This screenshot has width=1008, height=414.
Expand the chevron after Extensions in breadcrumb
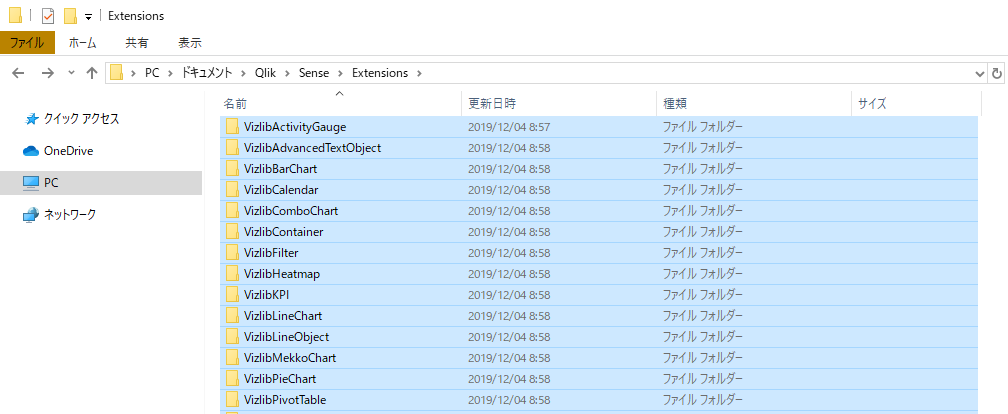(x=419, y=73)
